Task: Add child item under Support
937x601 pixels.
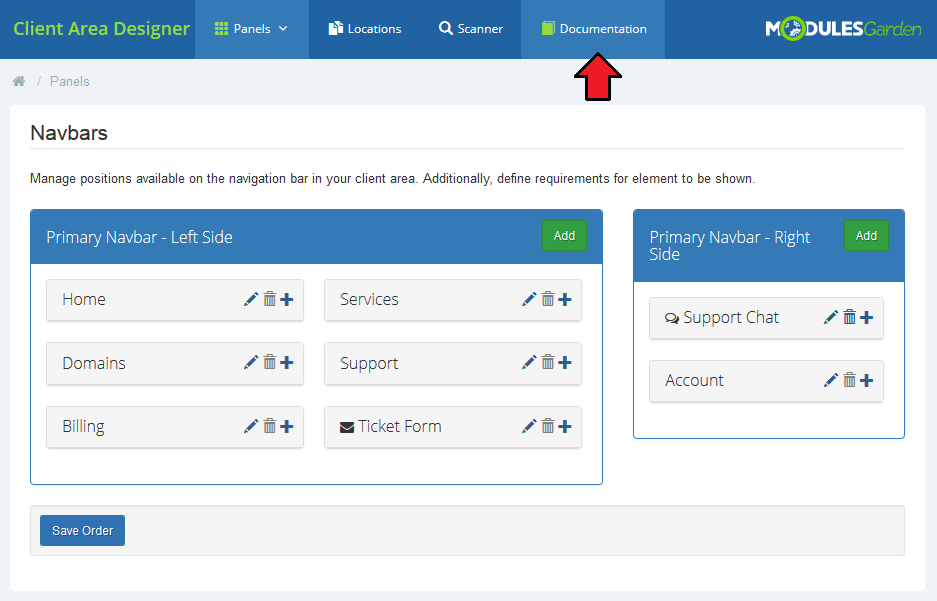Action: [565, 363]
